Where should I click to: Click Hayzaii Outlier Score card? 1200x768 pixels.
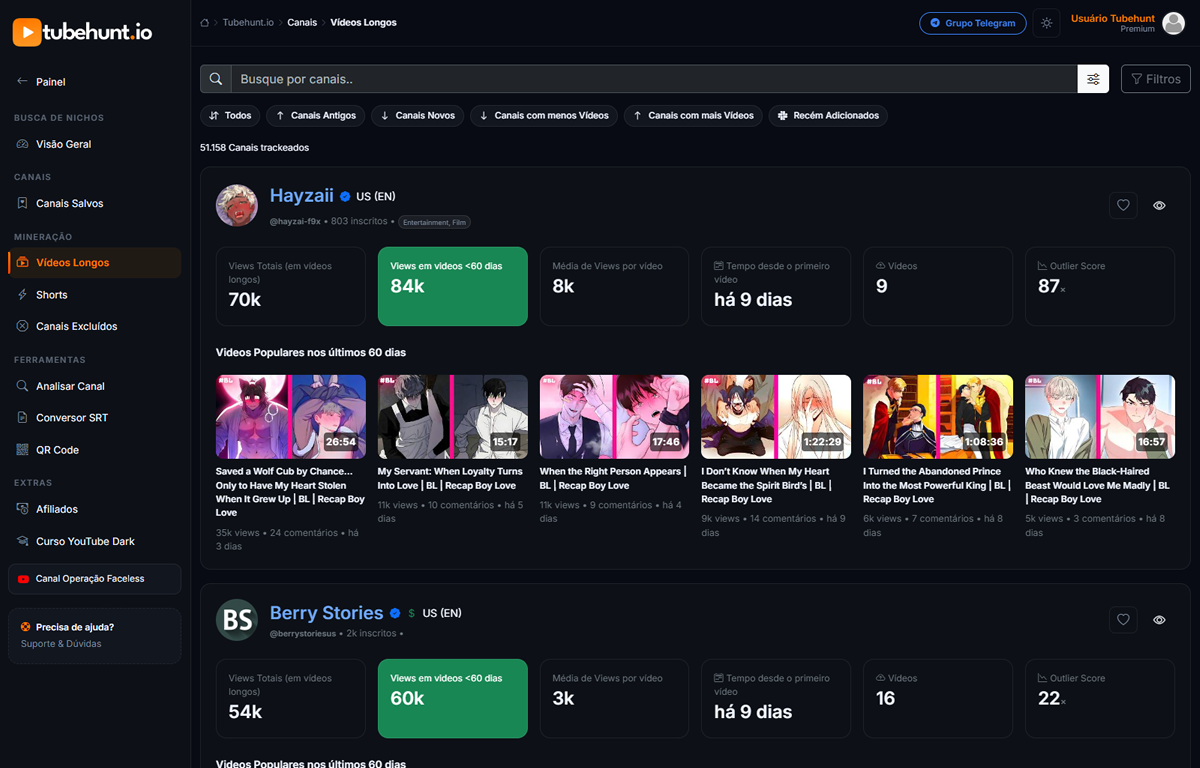(1100, 286)
